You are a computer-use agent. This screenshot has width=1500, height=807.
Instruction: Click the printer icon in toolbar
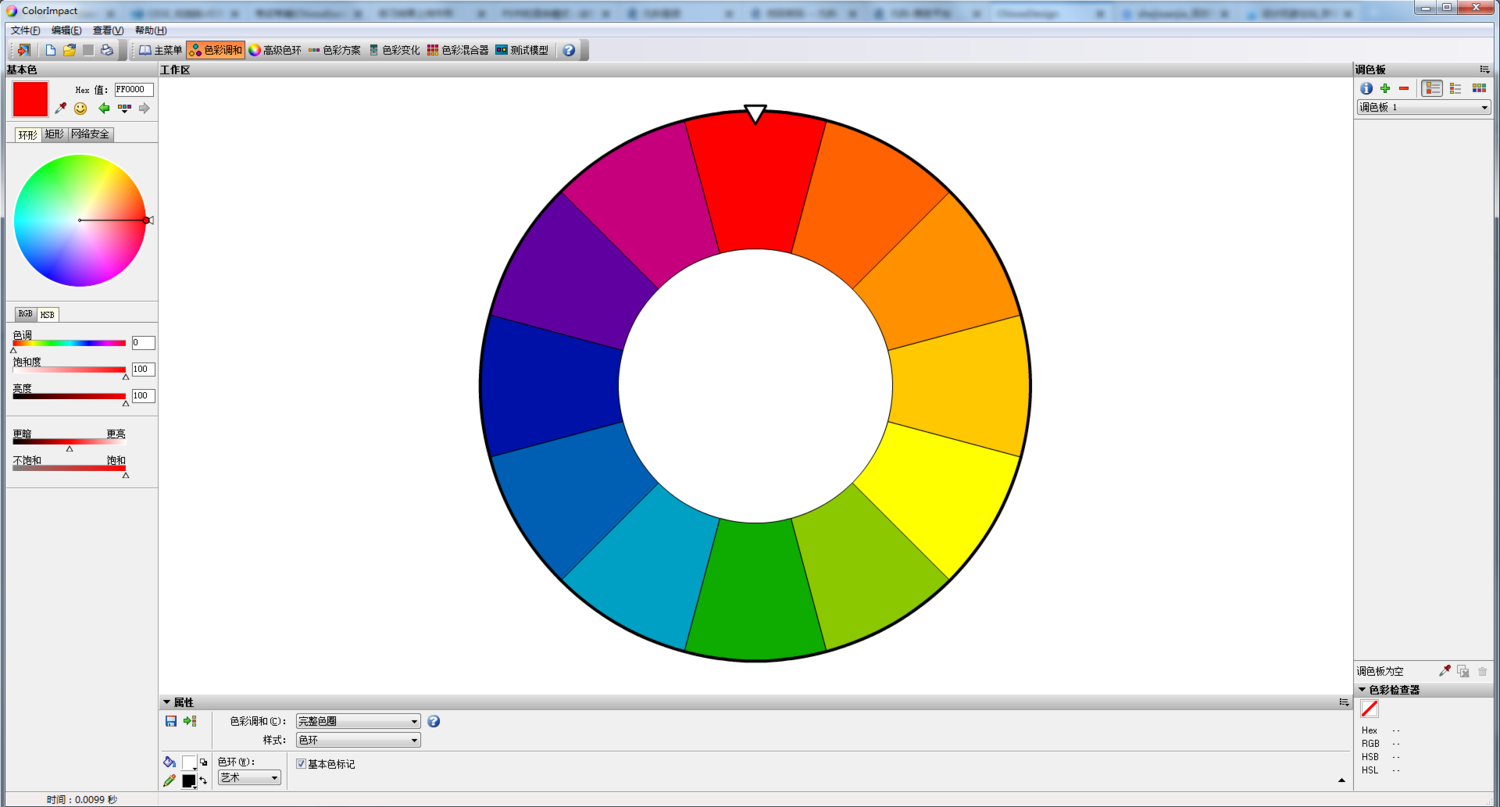point(106,50)
